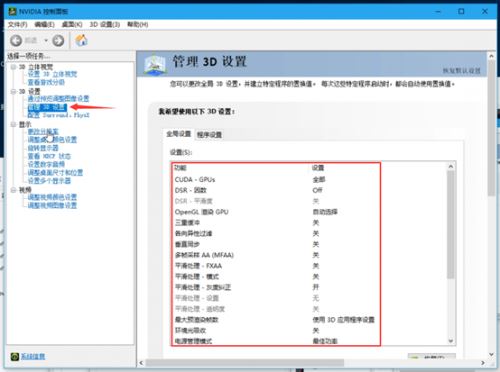Click the System Information icon at bottom left
This screenshot has height=372, width=500.
(x=15, y=357)
